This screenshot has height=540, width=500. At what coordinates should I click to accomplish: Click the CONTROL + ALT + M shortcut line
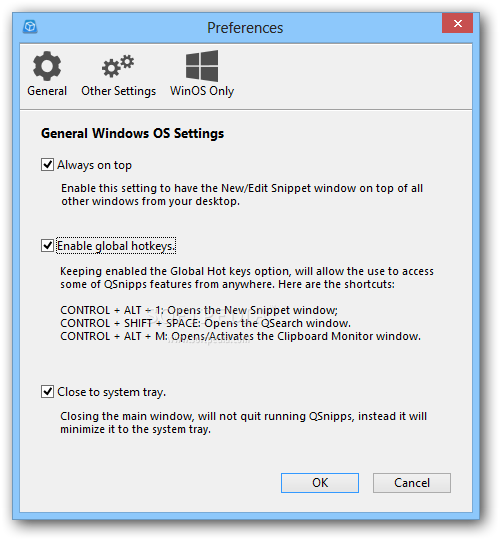[x=240, y=336]
